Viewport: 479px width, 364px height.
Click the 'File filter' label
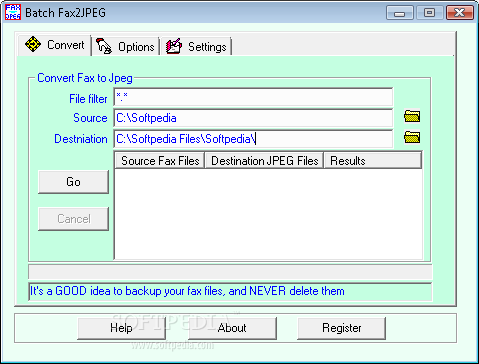pos(88,99)
